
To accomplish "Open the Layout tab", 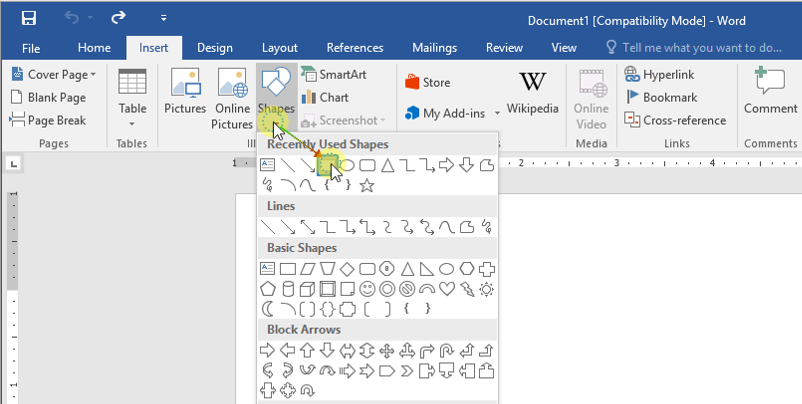I will [x=279, y=48].
